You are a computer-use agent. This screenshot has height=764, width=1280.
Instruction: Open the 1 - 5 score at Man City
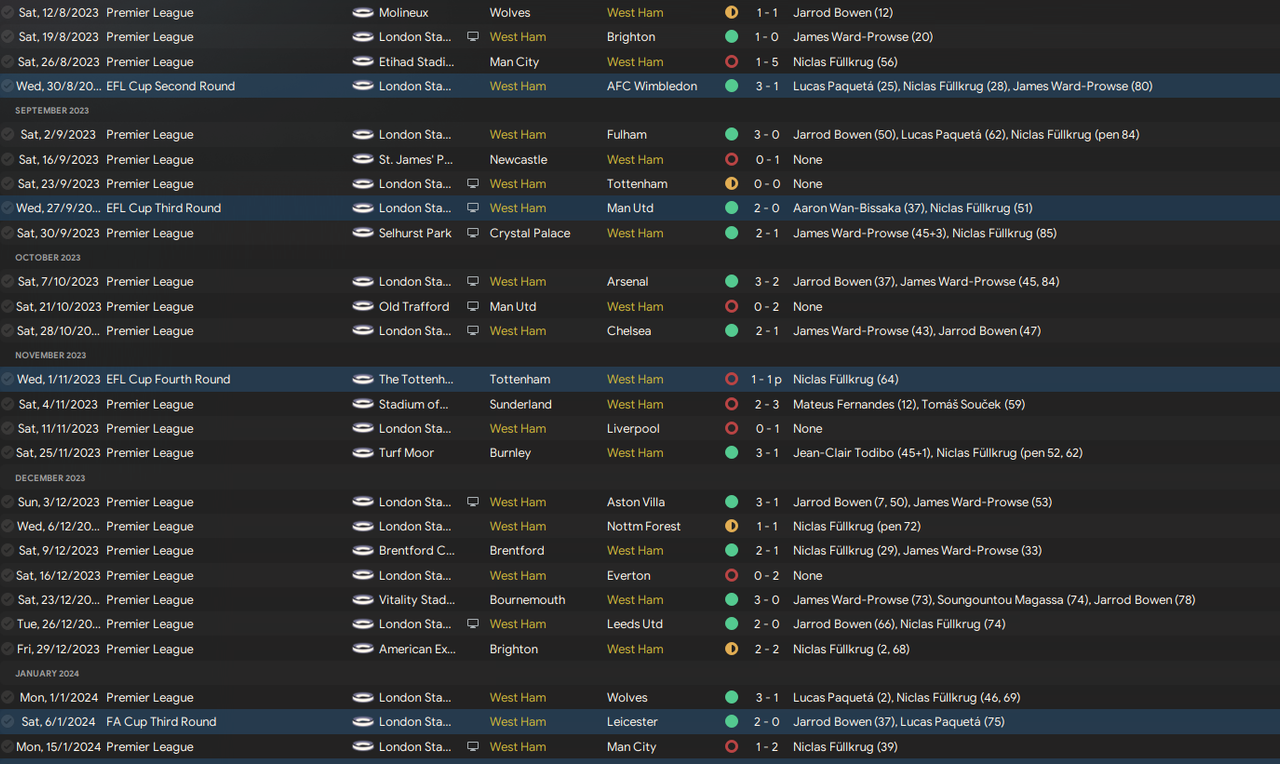[x=767, y=62]
